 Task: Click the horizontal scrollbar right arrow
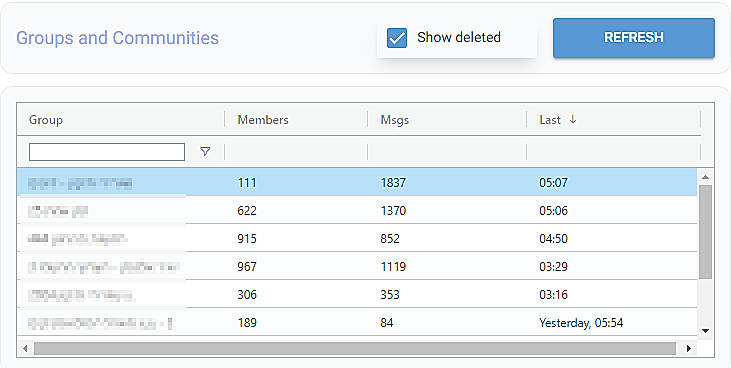pos(689,348)
